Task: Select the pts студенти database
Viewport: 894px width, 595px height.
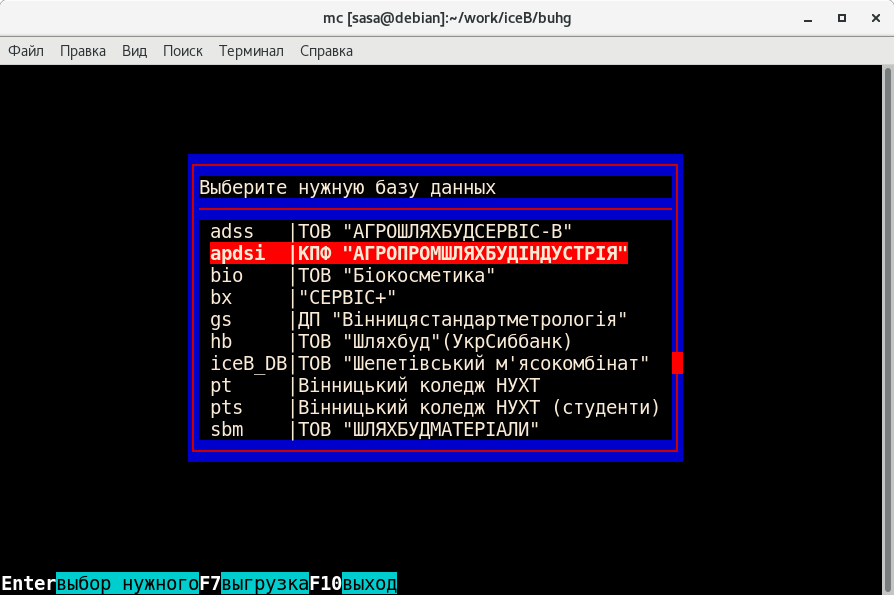Action: pyautogui.click(x=434, y=408)
